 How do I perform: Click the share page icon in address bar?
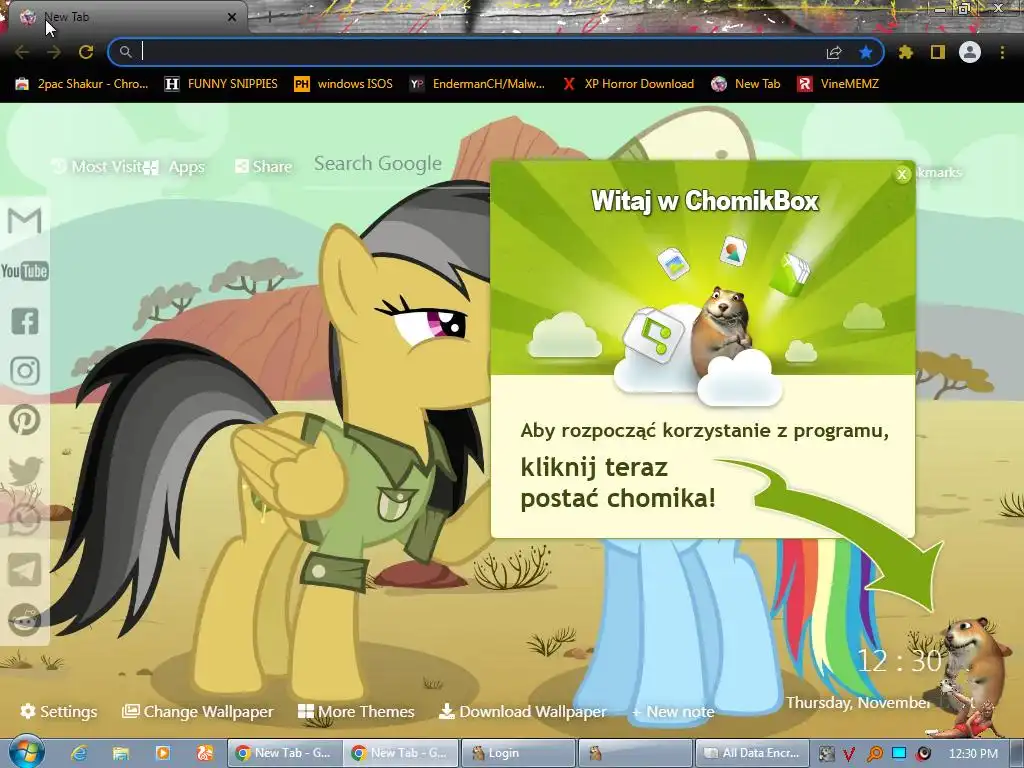(834, 52)
